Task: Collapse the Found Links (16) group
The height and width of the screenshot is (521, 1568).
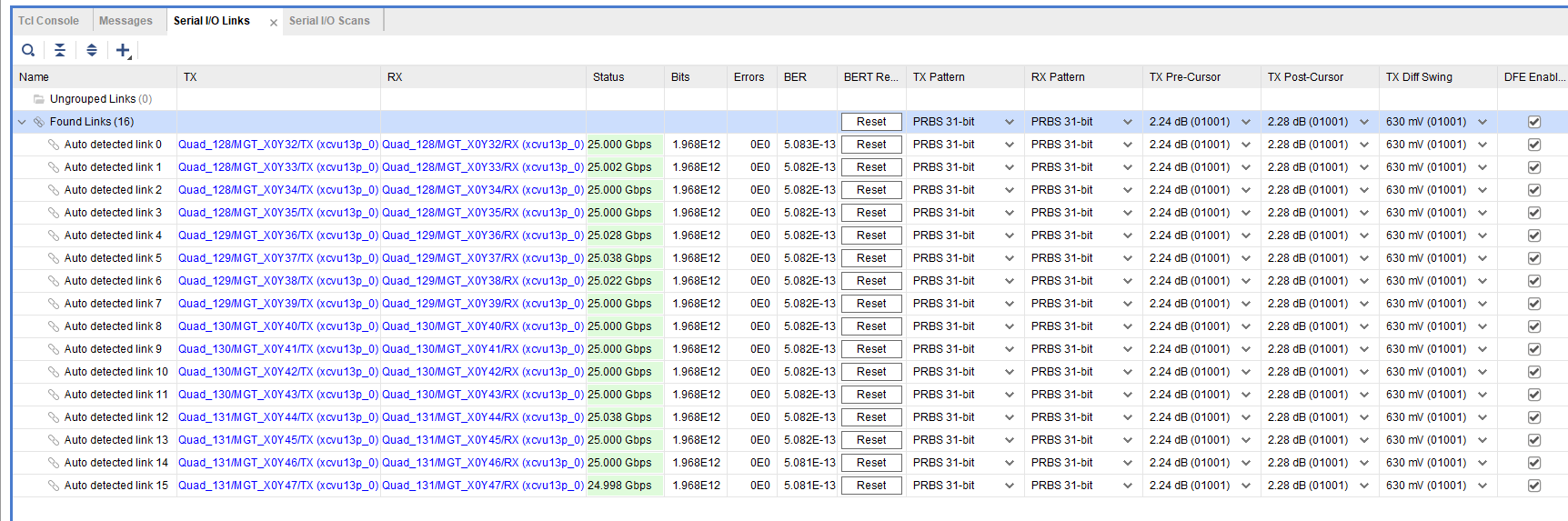Action: [22, 122]
